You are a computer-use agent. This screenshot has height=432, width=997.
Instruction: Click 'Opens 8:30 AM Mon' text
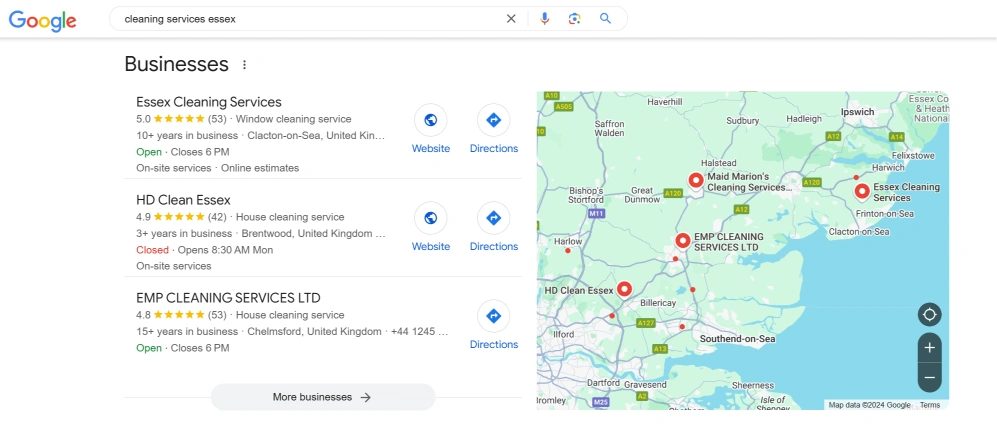coord(225,250)
